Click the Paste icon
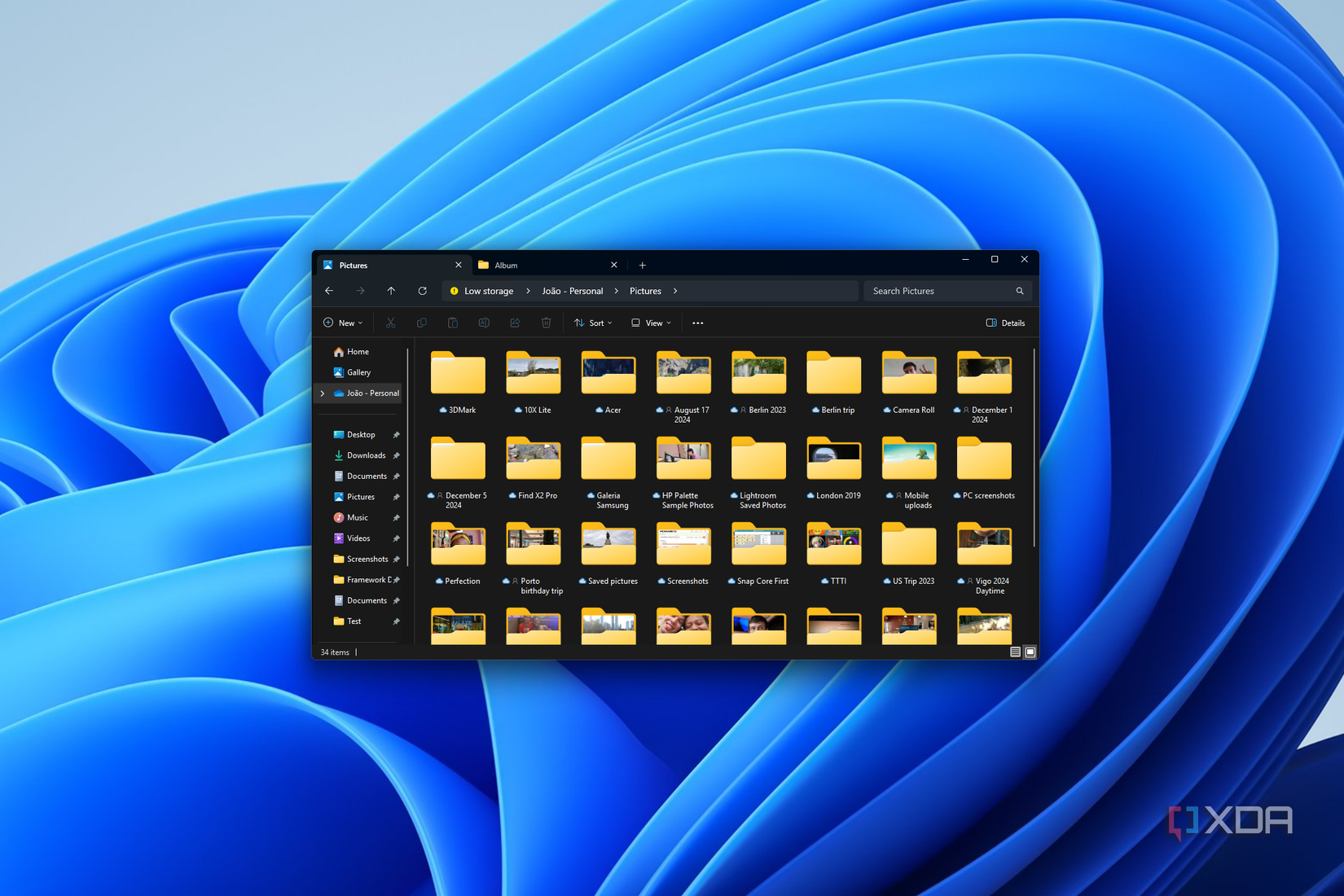Viewport: 1344px width, 896px height. point(453,323)
